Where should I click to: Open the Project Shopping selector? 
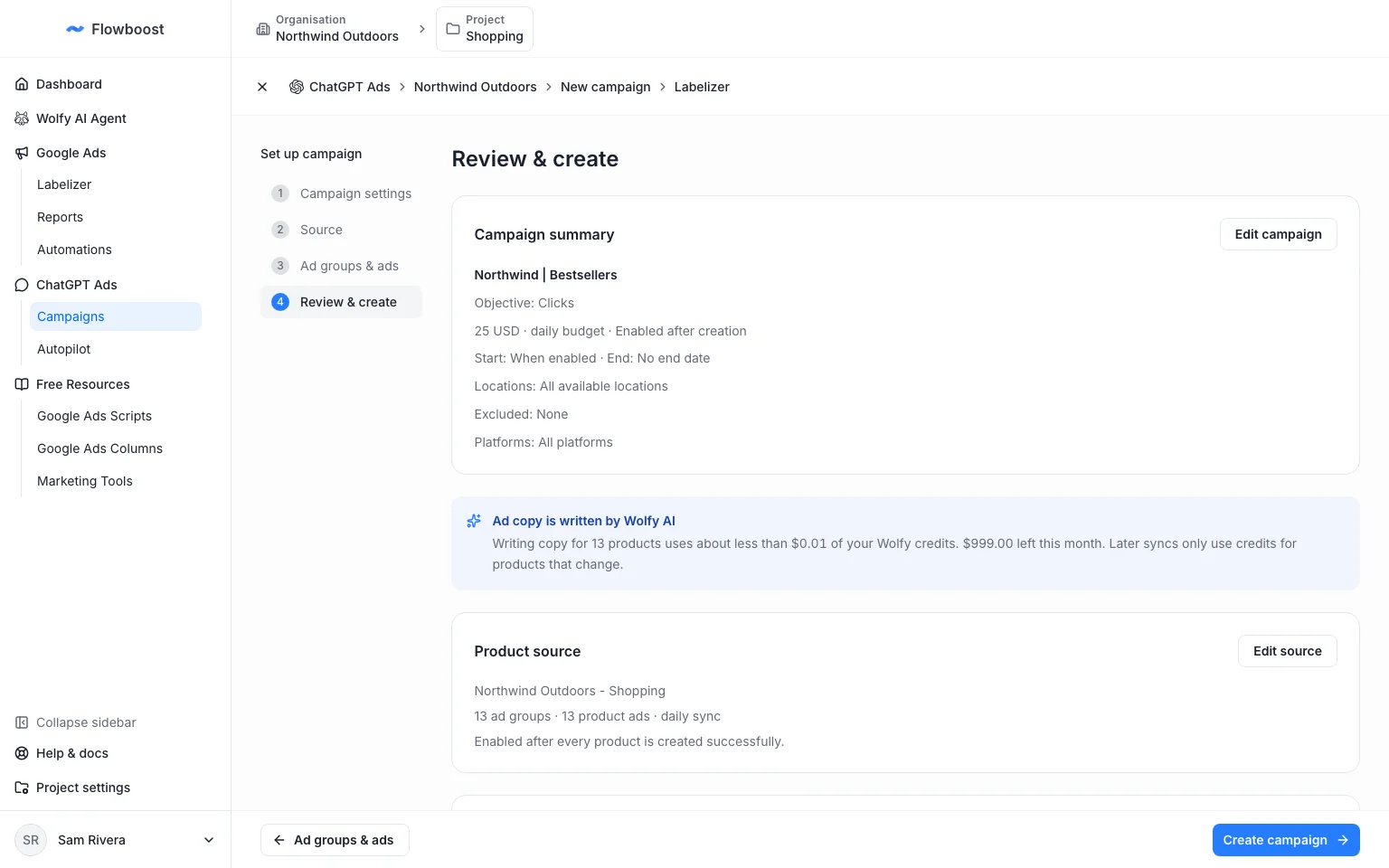click(x=485, y=29)
